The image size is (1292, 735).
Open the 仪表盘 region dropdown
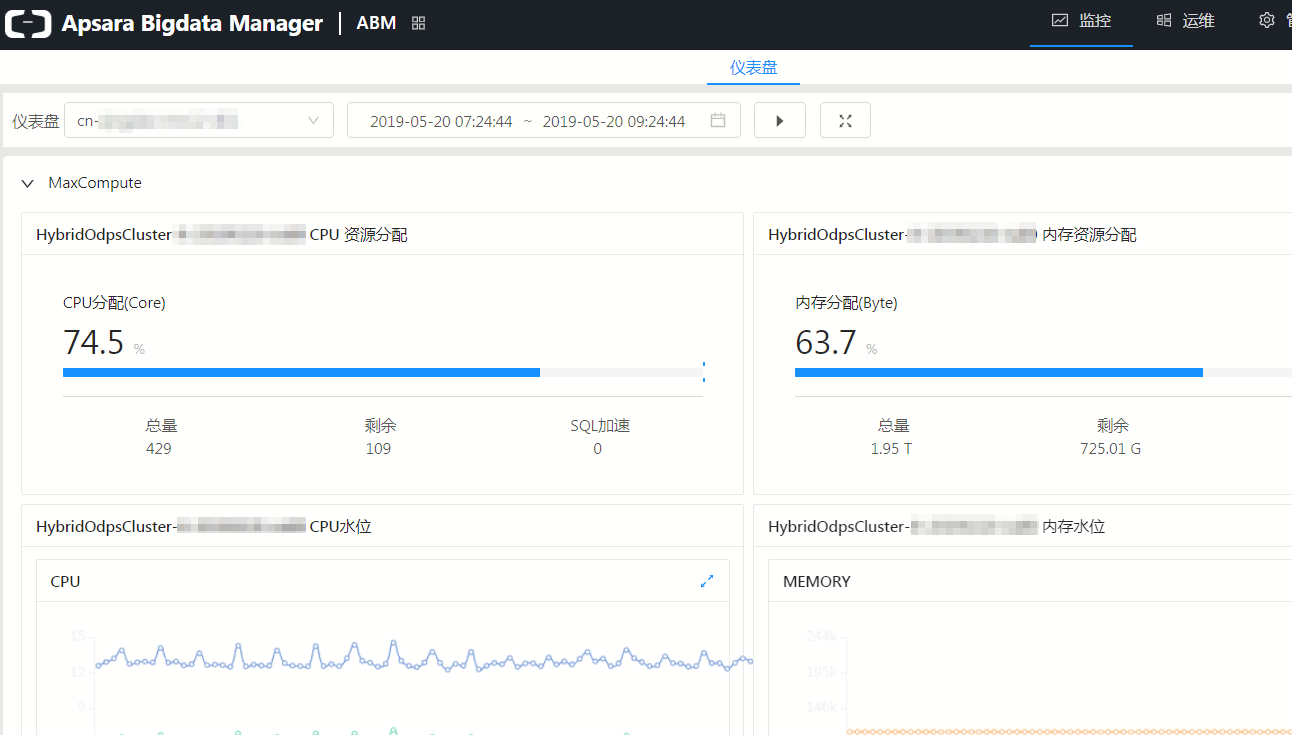pos(199,121)
